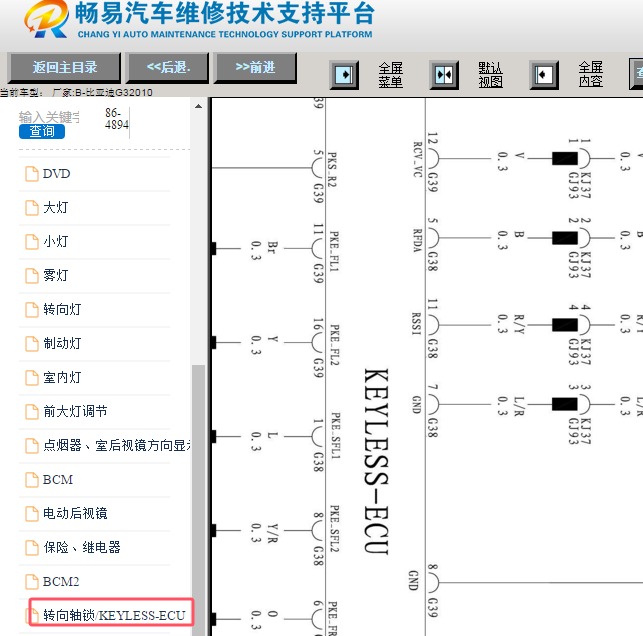
Task: Click the PKE_FL1 pin label
Action: [335, 251]
